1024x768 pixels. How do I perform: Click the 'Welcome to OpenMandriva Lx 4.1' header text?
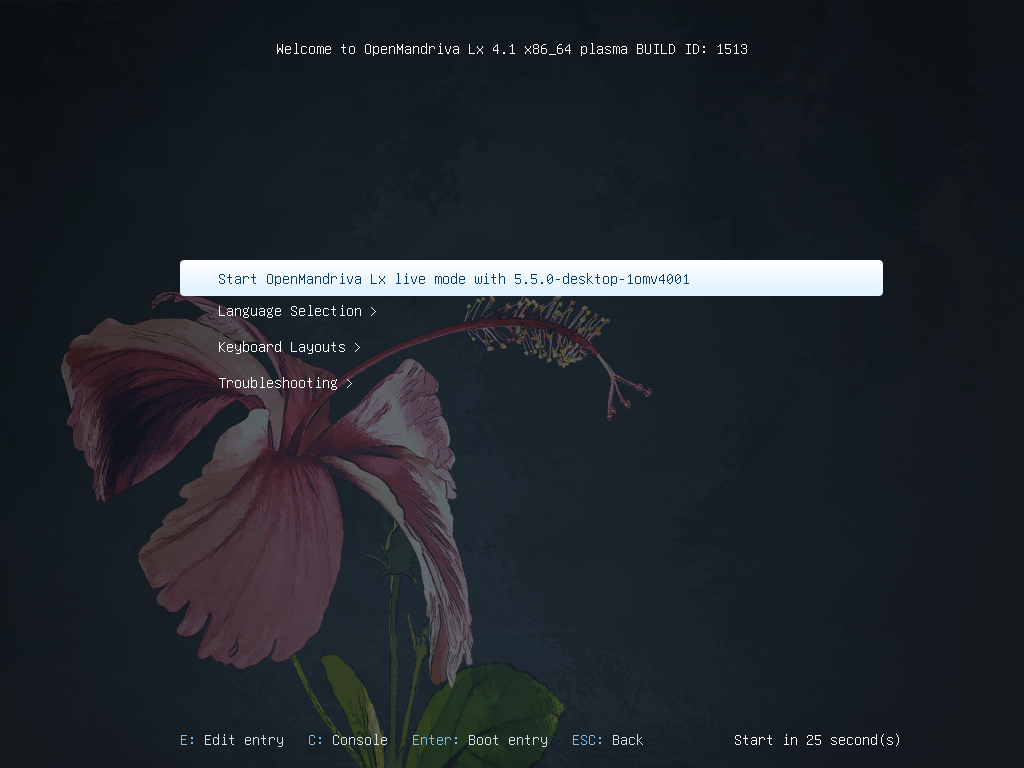512,49
